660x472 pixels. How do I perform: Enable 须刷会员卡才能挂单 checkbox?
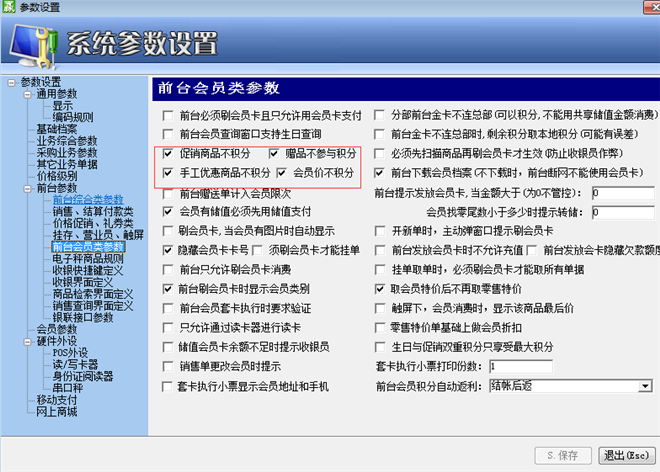(257, 251)
